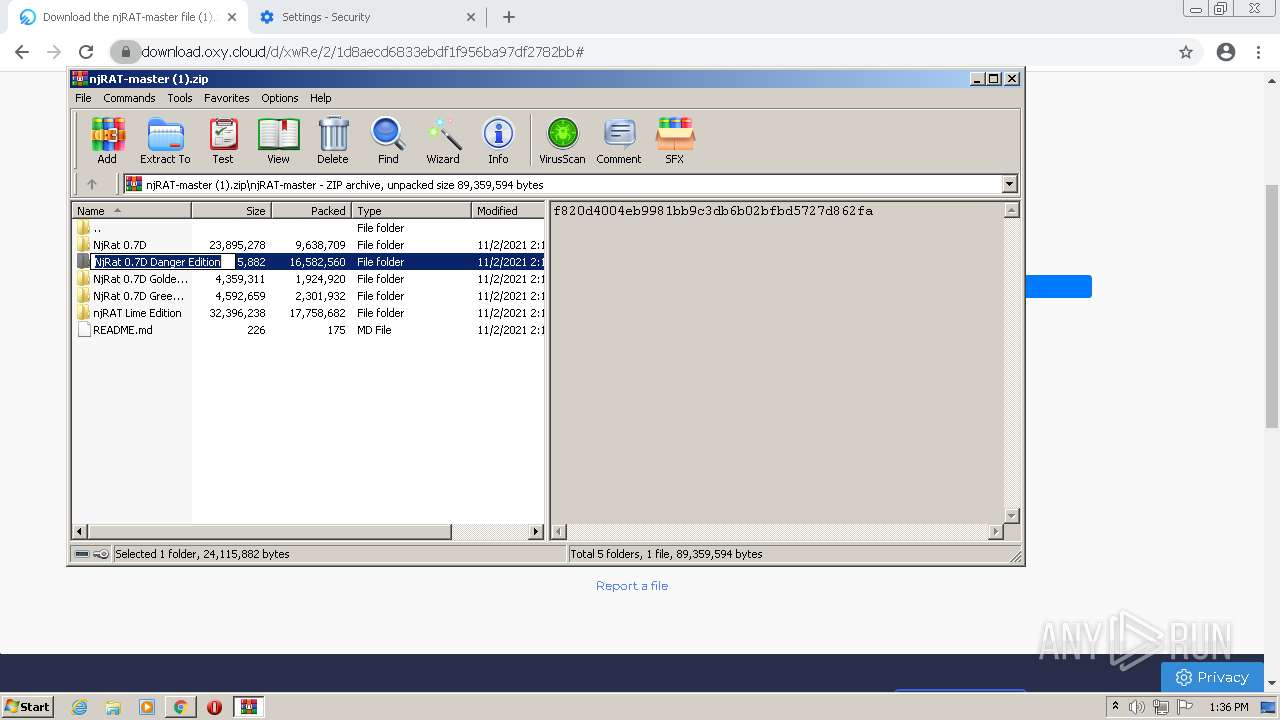Go back in the browser

(22, 52)
